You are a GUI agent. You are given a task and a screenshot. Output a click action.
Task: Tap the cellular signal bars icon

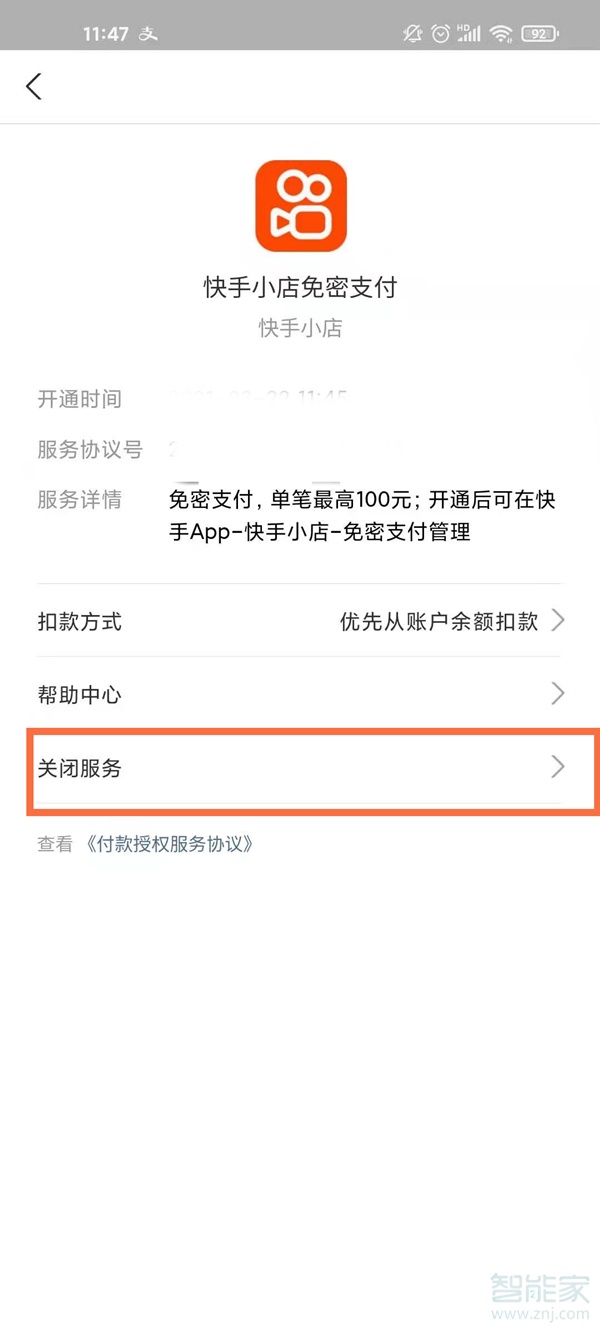[x=469, y=34]
